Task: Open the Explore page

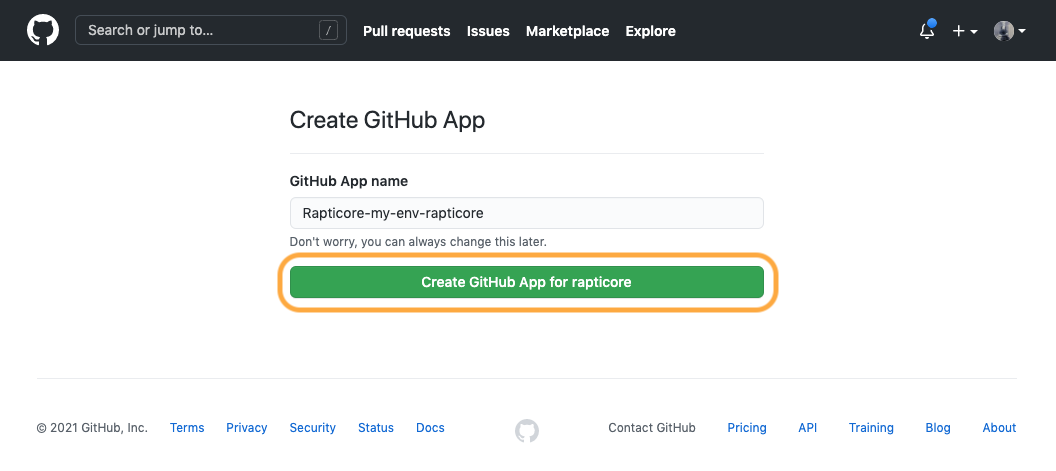Action: click(651, 31)
